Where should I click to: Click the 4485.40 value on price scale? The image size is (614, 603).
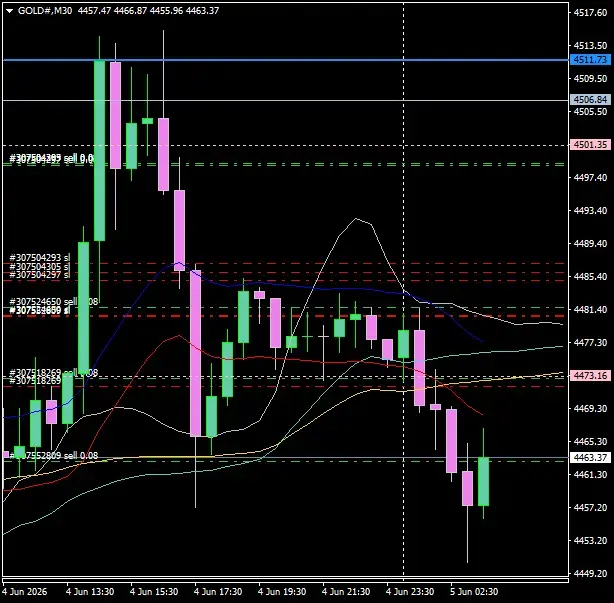590,276
